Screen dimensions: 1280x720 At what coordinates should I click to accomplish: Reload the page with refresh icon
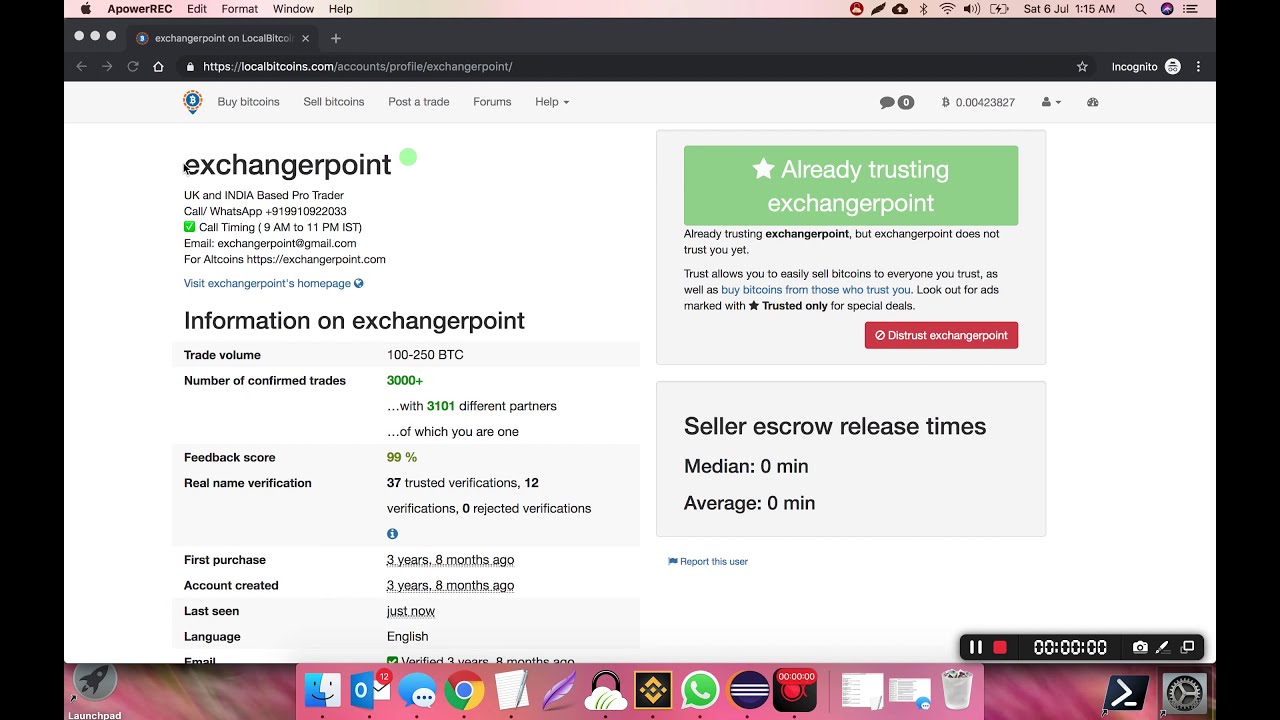132,67
